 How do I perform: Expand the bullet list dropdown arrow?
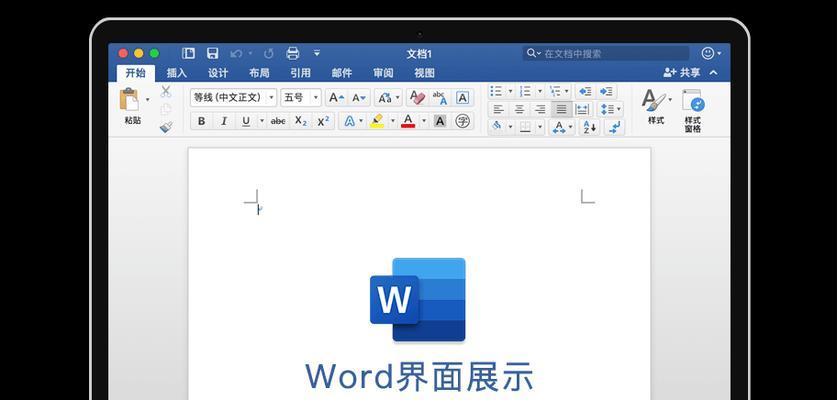coord(510,91)
